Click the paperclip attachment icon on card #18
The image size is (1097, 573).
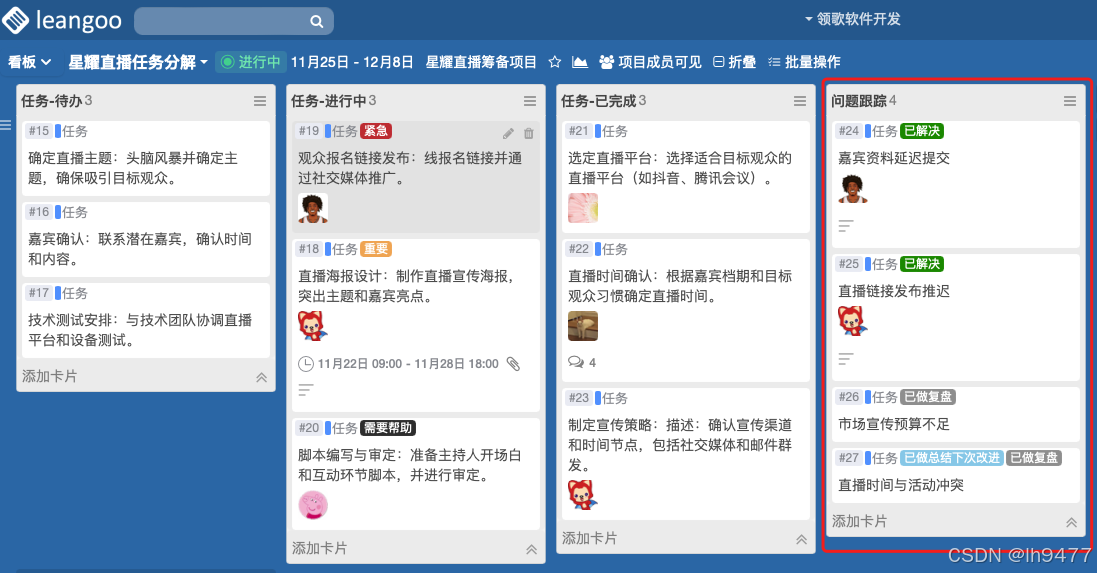point(514,364)
